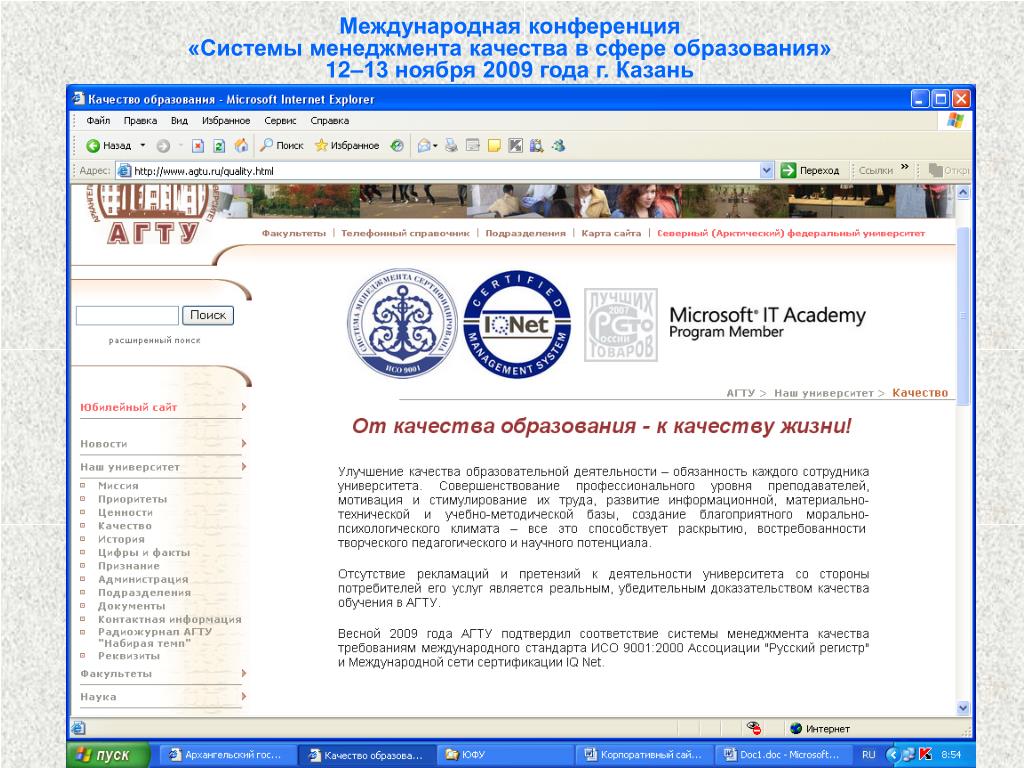Open the расширенный поиск link

155,340
